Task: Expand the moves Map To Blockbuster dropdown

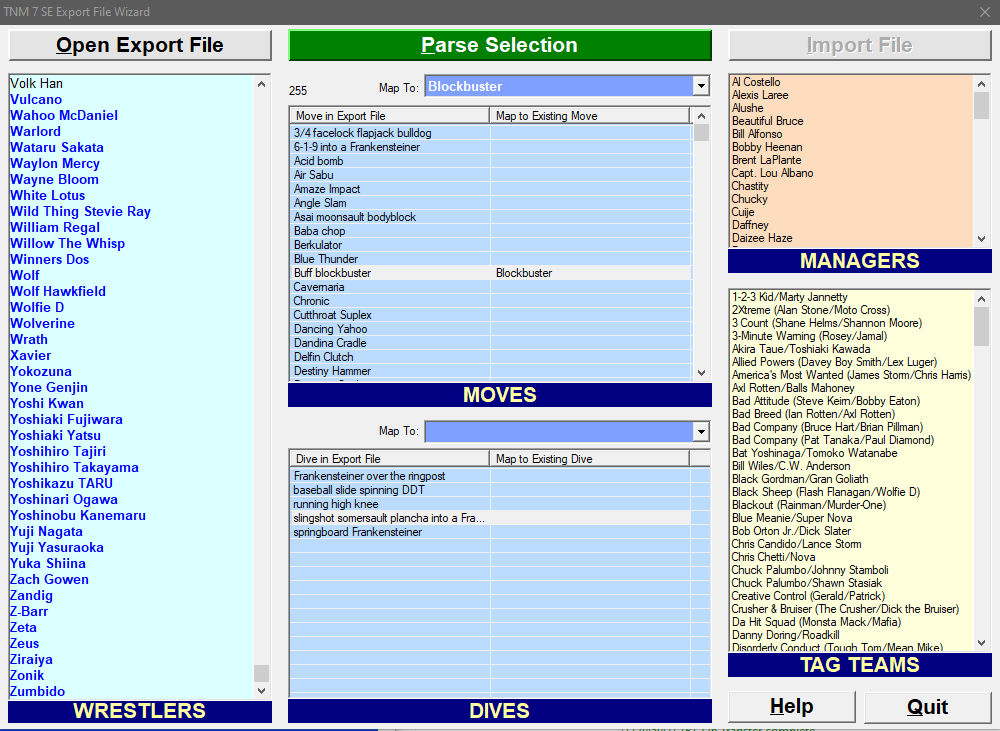Action: click(701, 87)
